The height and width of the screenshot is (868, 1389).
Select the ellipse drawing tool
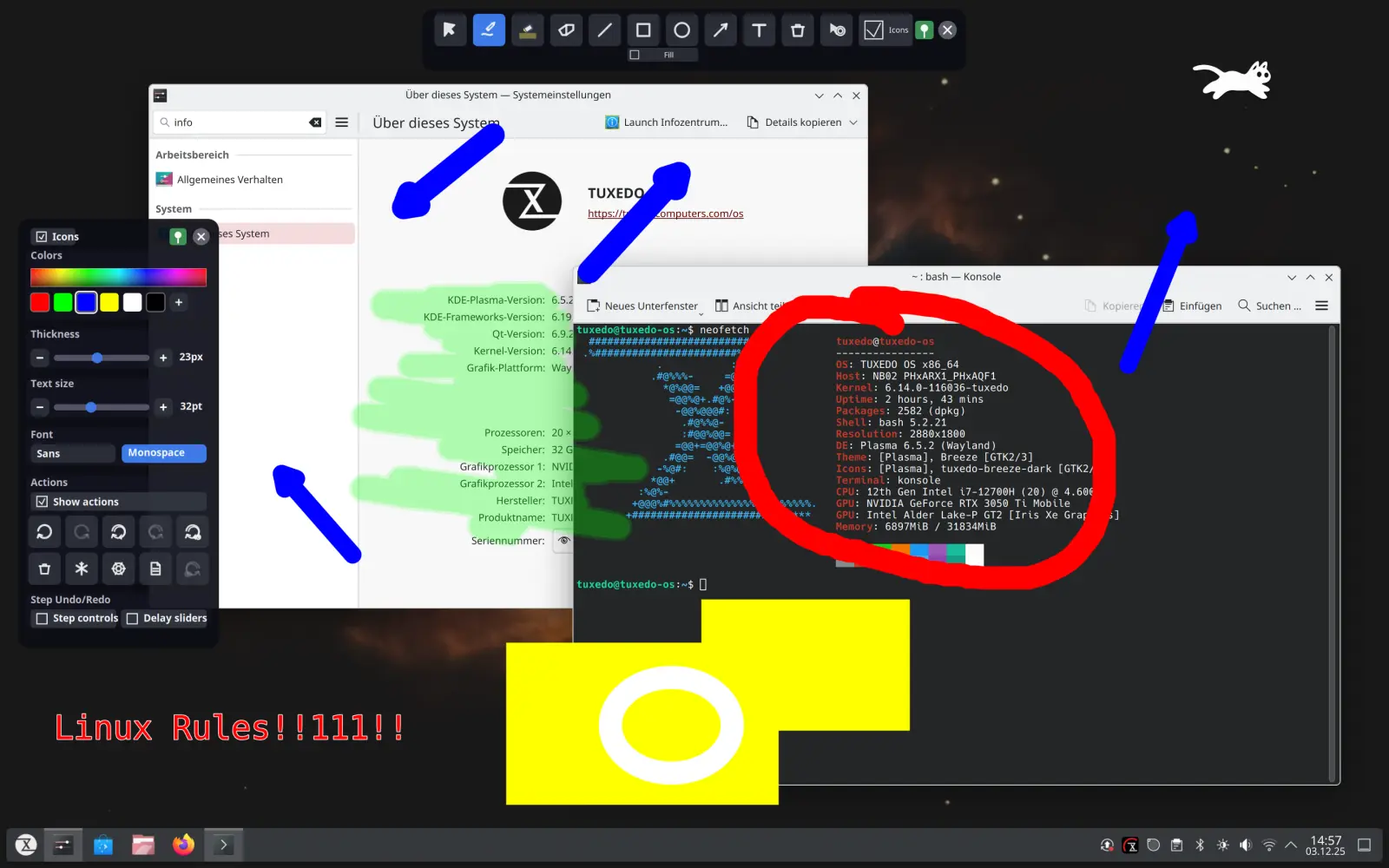point(681,30)
